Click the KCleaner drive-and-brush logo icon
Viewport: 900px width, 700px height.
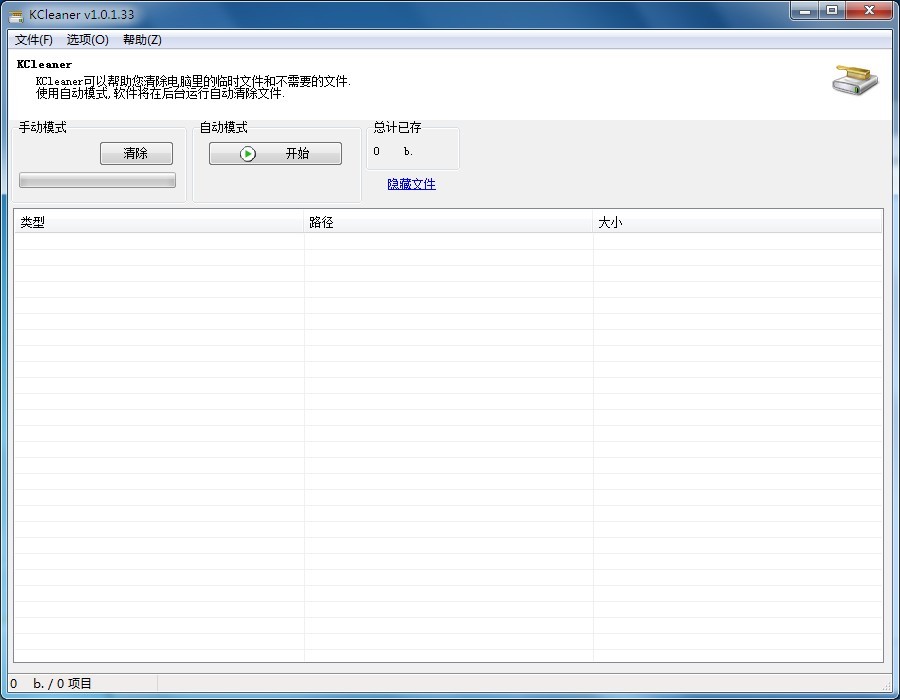pos(855,80)
